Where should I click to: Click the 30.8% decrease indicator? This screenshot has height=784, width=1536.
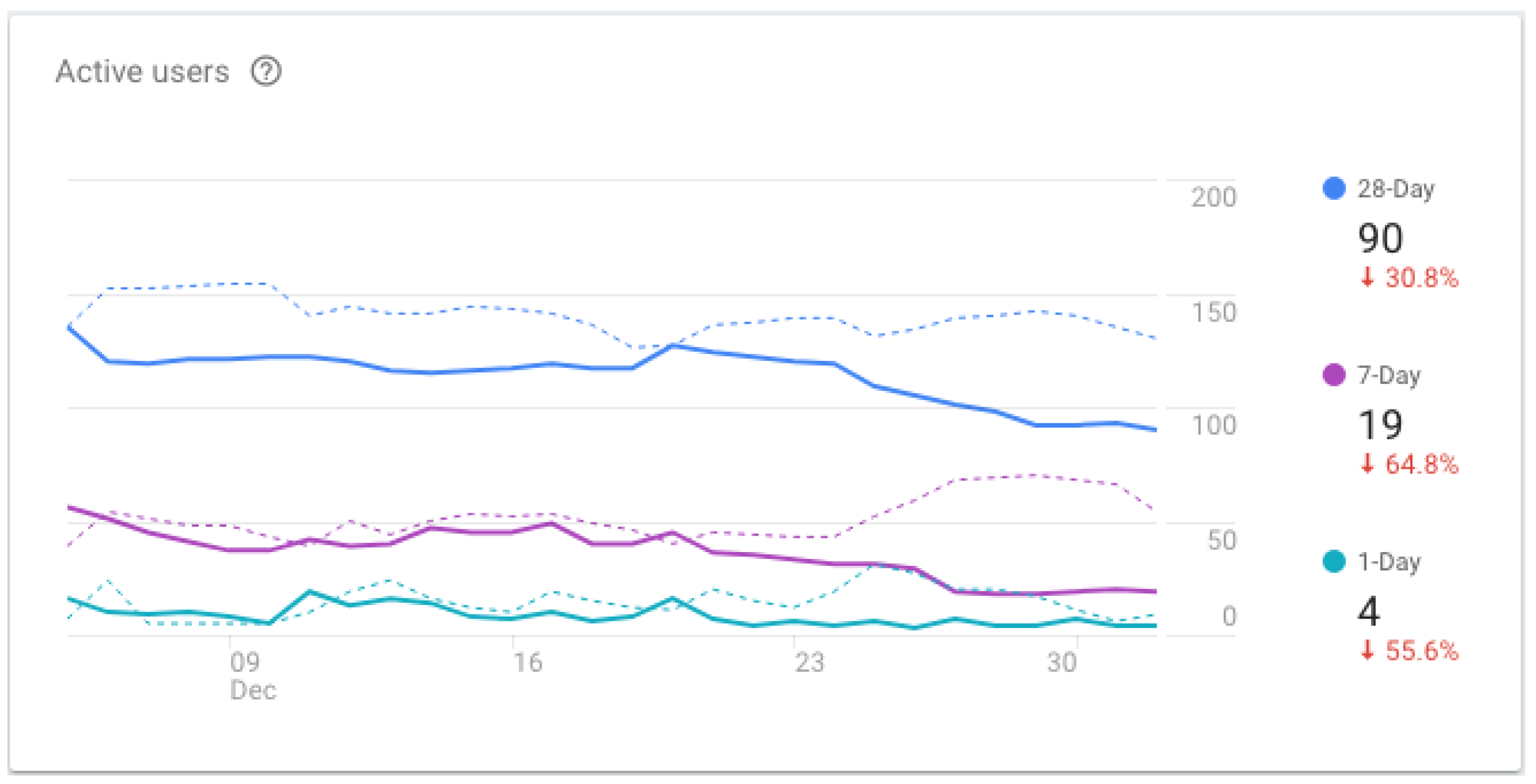pos(1410,278)
